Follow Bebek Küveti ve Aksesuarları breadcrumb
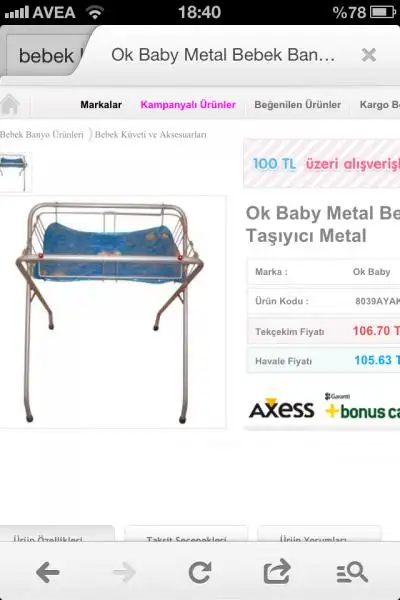This screenshot has width=400, height=600. [x=150, y=135]
